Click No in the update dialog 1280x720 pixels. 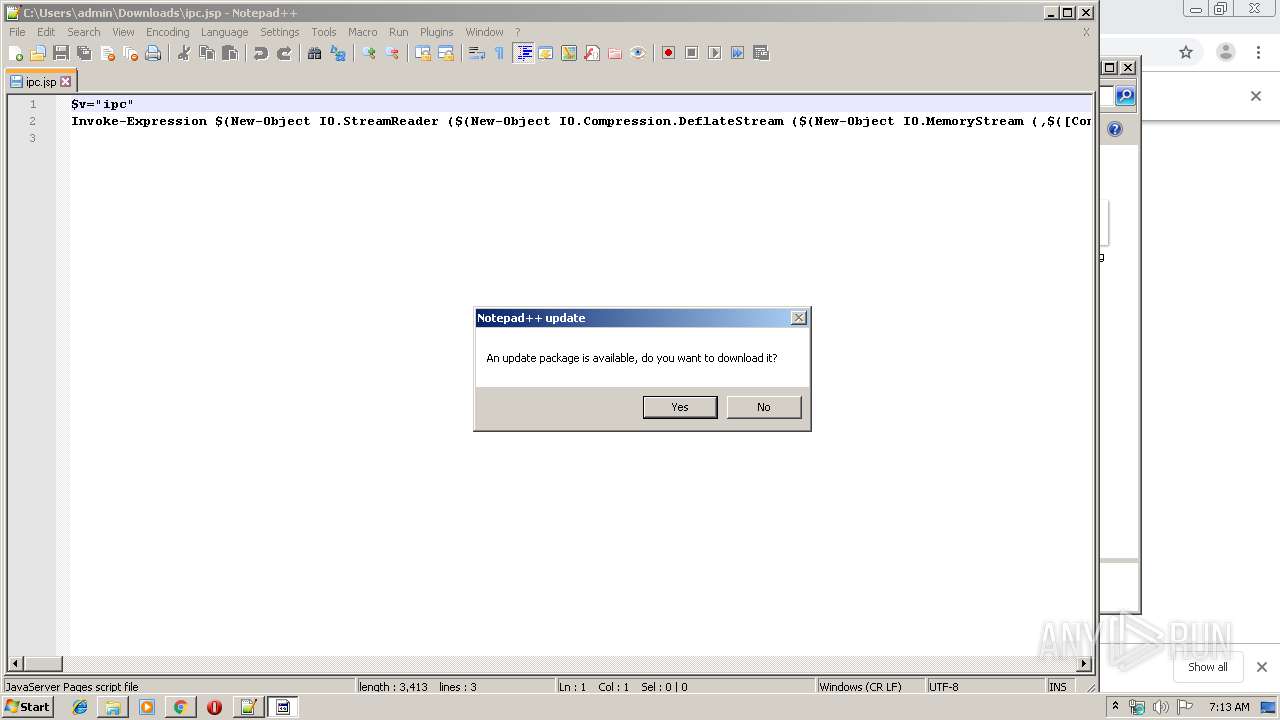(764, 407)
